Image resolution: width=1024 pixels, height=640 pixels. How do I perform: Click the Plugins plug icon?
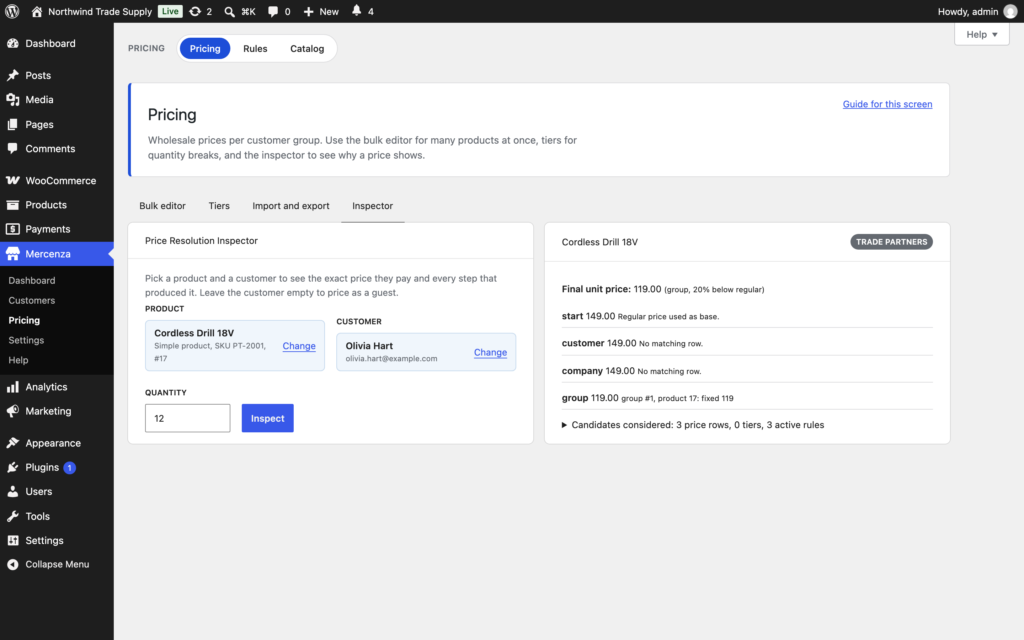[x=12, y=467]
